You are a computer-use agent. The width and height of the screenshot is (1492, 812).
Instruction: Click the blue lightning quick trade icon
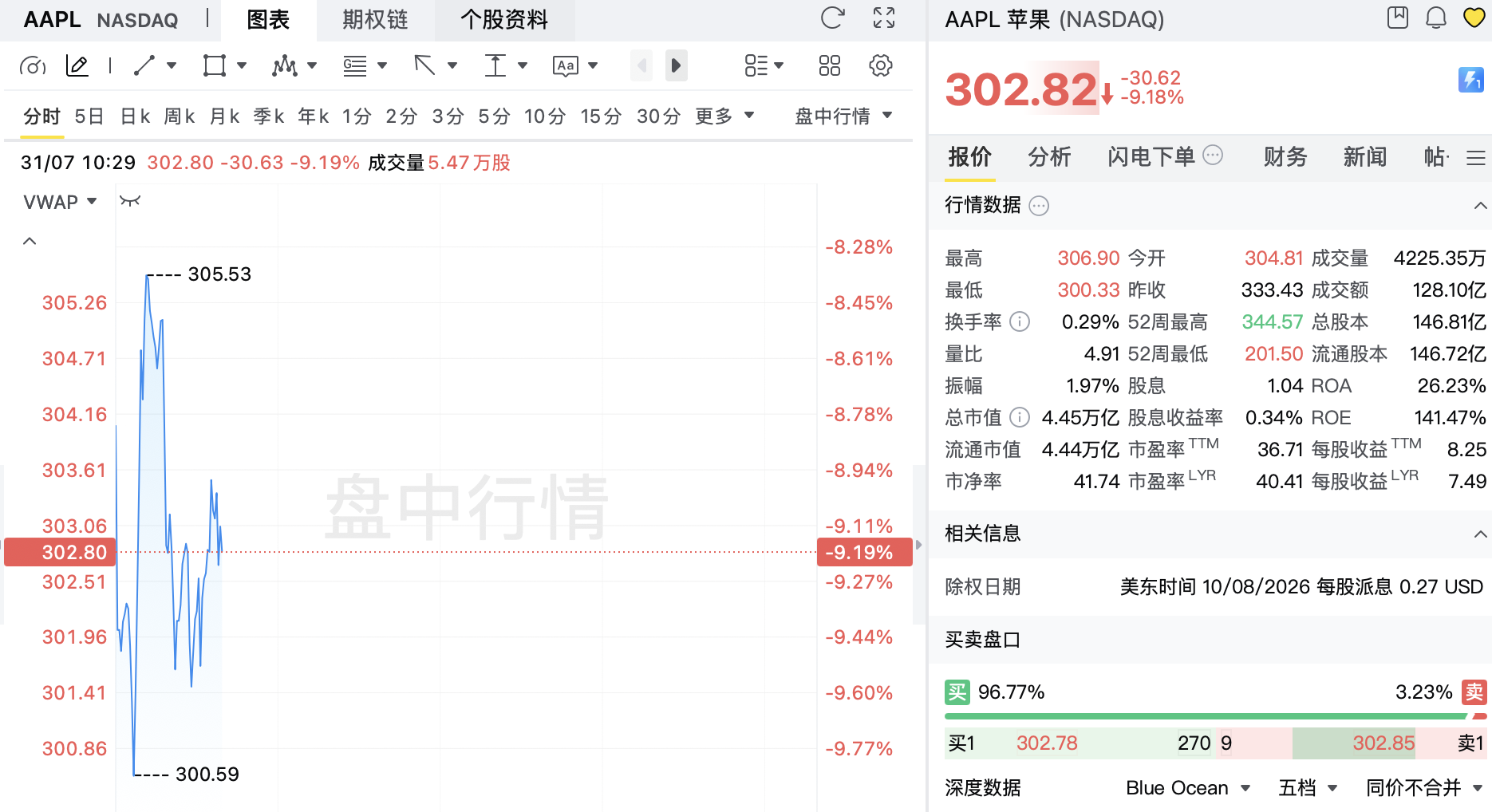click(1471, 80)
